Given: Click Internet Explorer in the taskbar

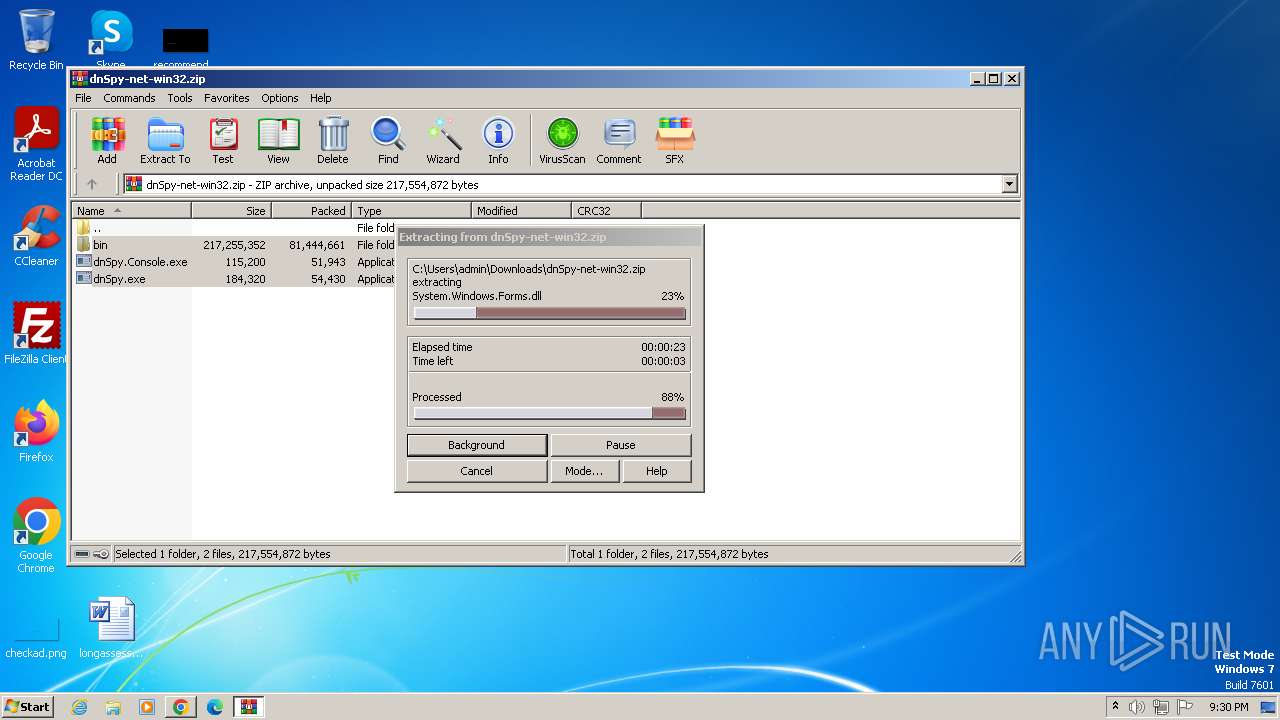Looking at the screenshot, I should (79, 707).
